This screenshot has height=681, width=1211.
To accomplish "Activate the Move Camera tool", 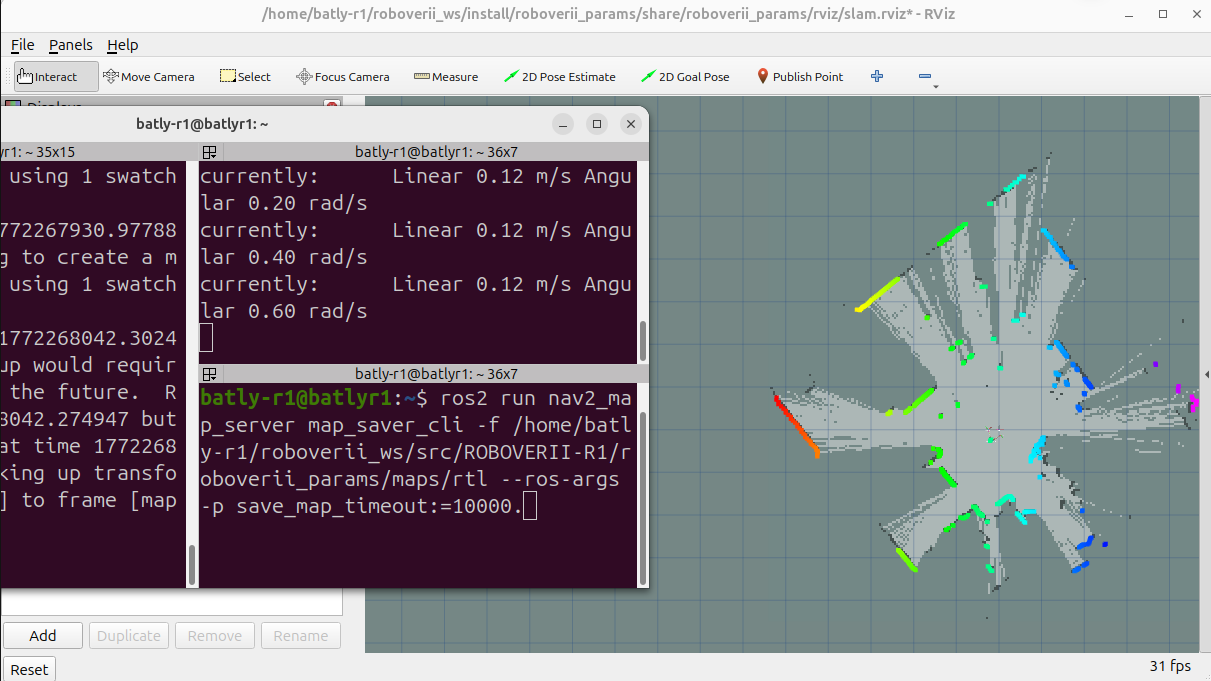I will pos(148,77).
